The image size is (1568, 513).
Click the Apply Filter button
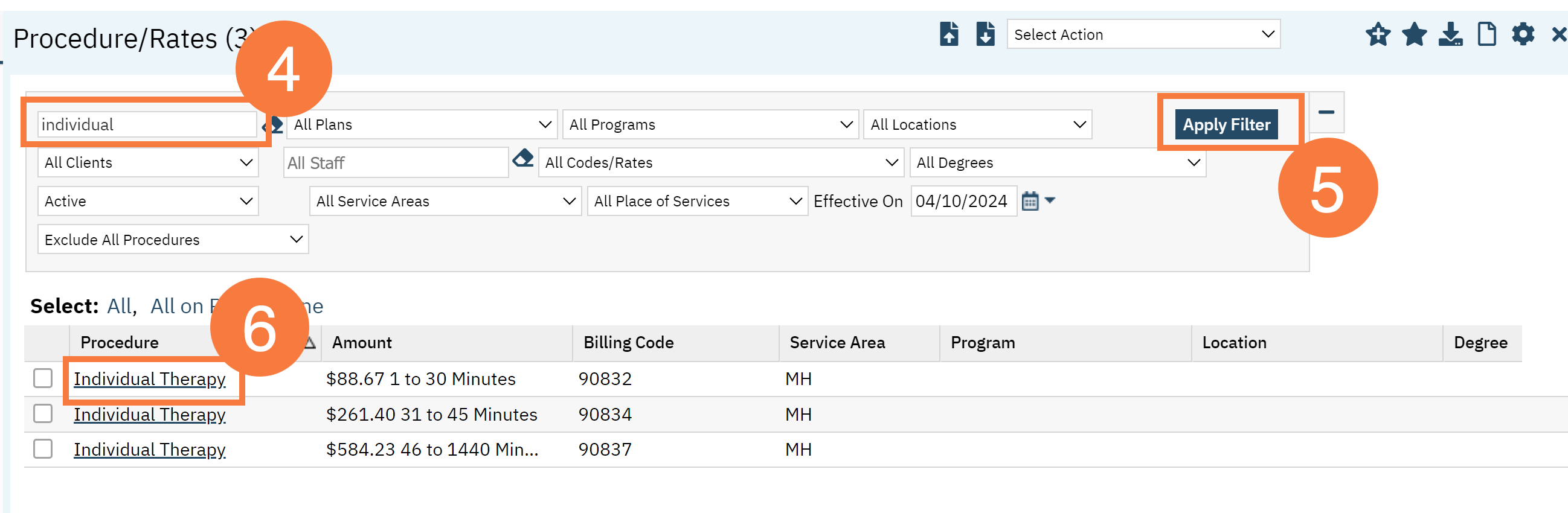[x=1226, y=125]
